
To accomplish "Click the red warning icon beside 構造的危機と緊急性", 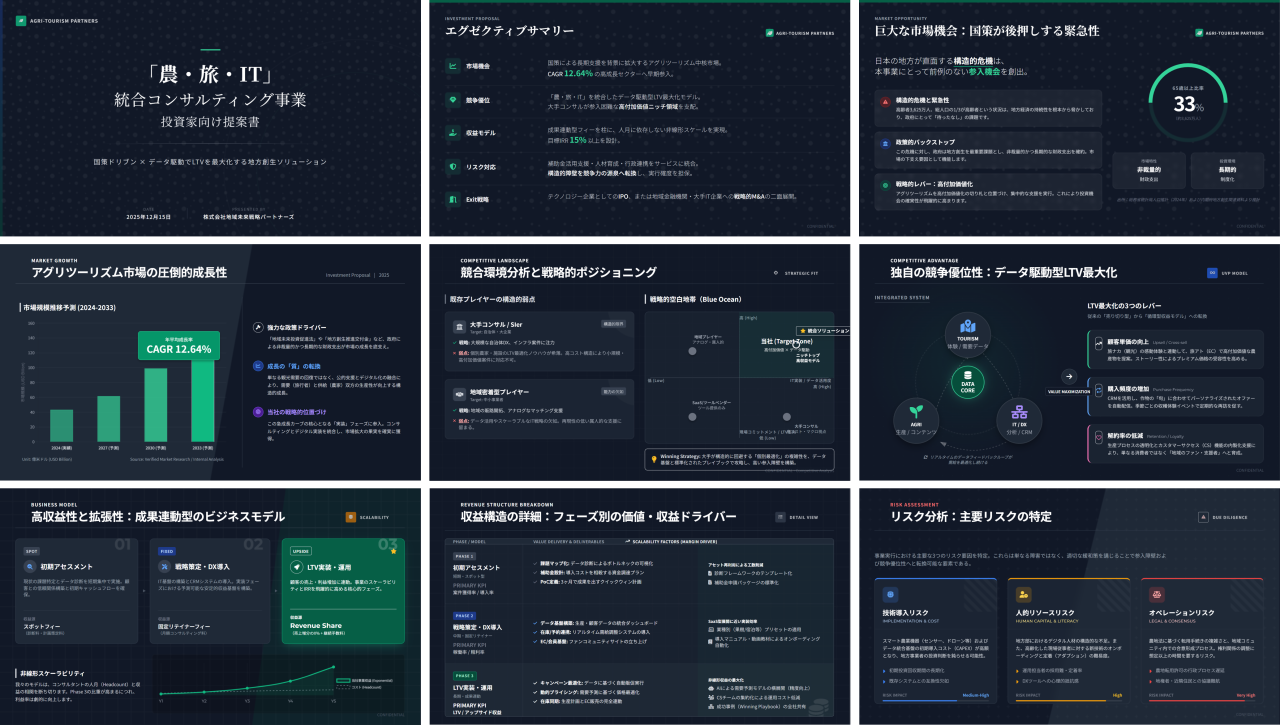I will click(885, 102).
